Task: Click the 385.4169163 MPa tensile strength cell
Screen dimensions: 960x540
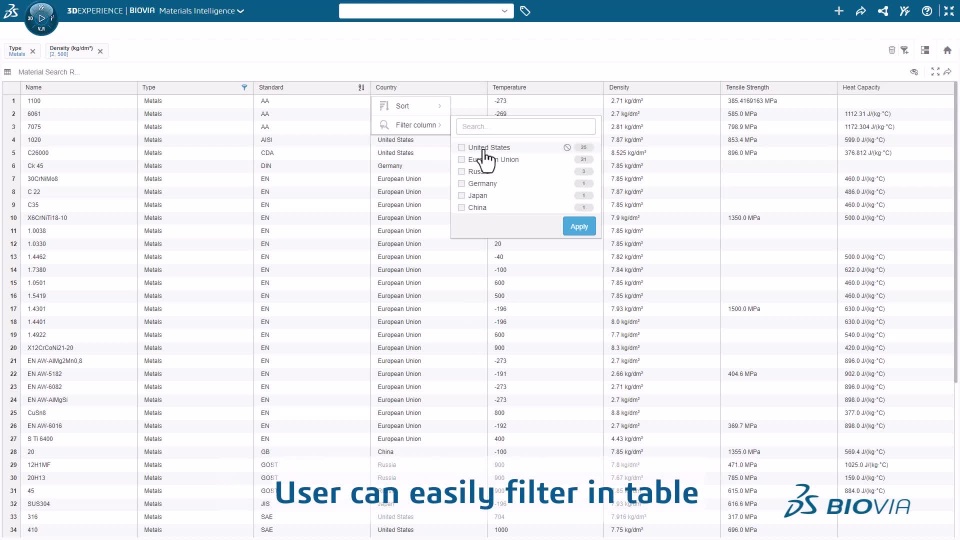Action: 779,100
